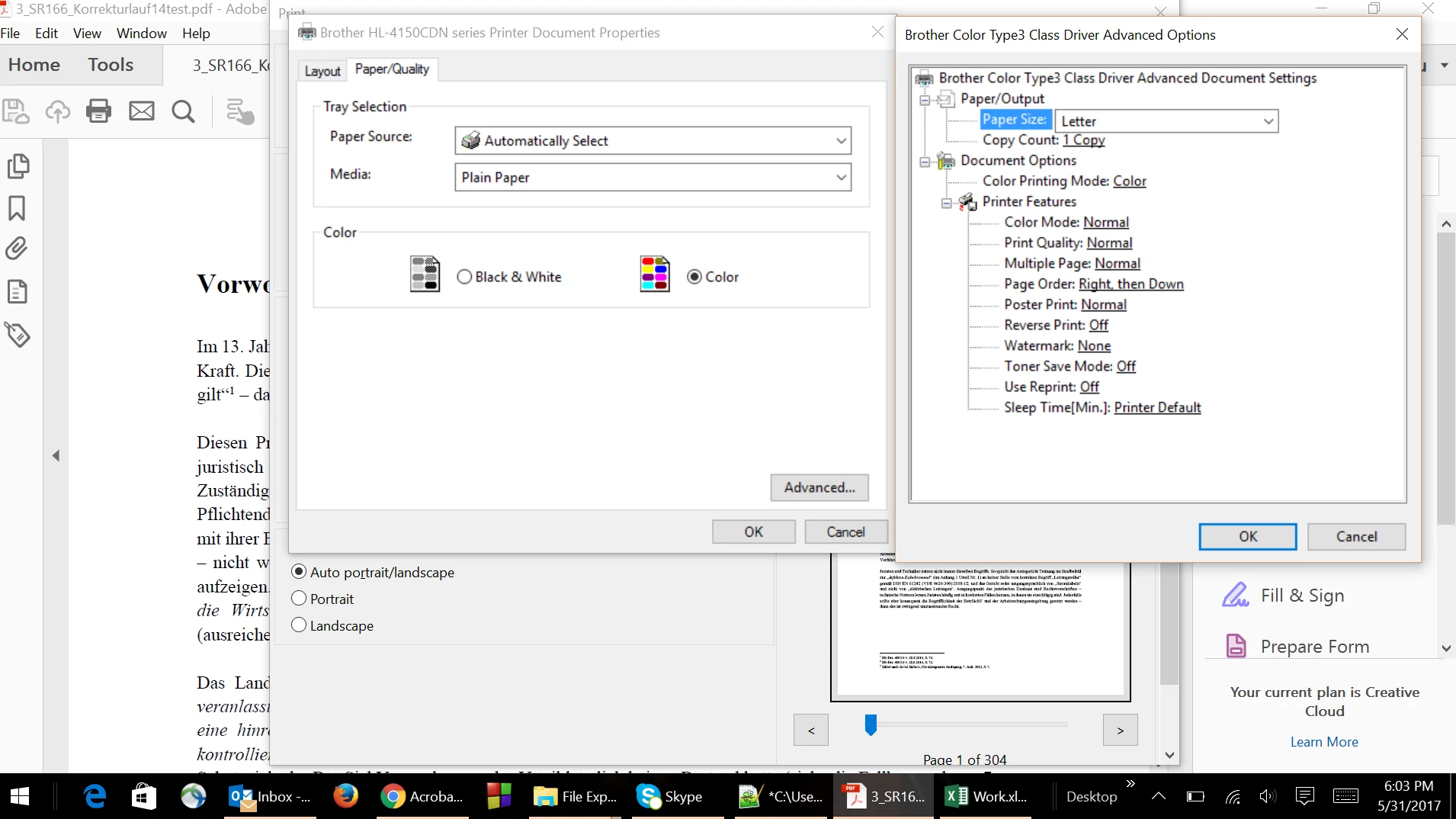The height and width of the screenshot is (819, 1456).
Task: Click Cancel in Document Properties dialog
Action: 845,532
